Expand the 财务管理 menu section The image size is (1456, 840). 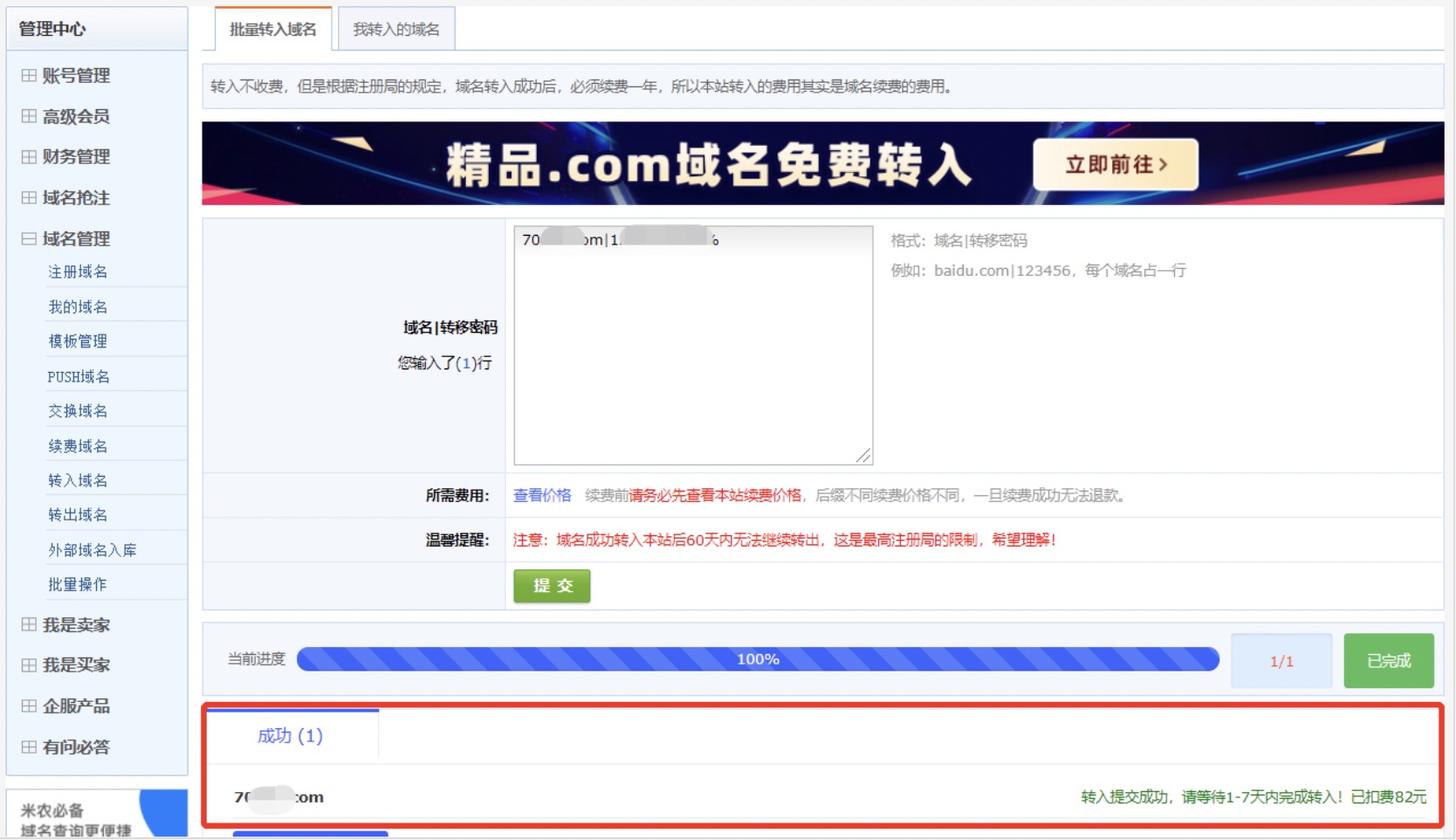[66, 157]
